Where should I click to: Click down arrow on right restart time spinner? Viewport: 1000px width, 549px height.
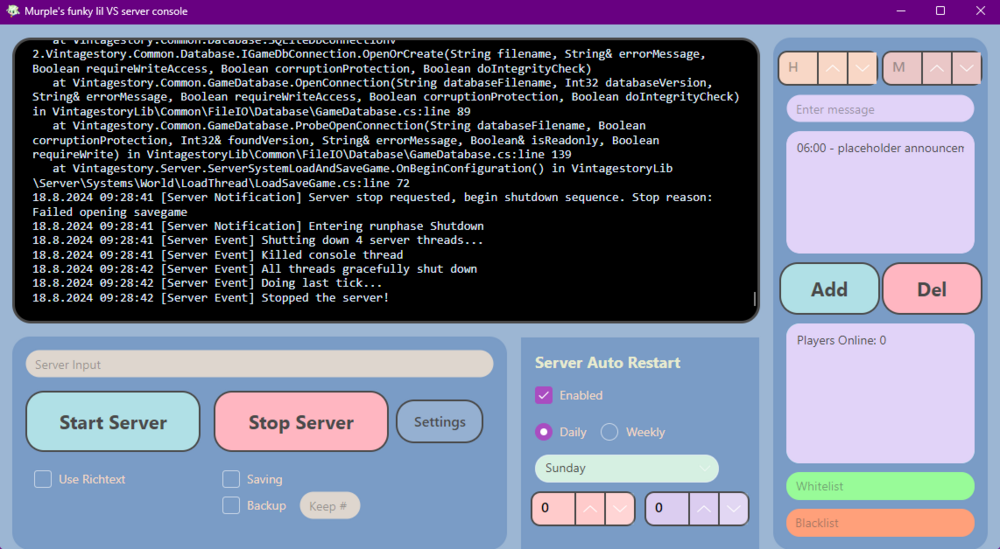734,508
